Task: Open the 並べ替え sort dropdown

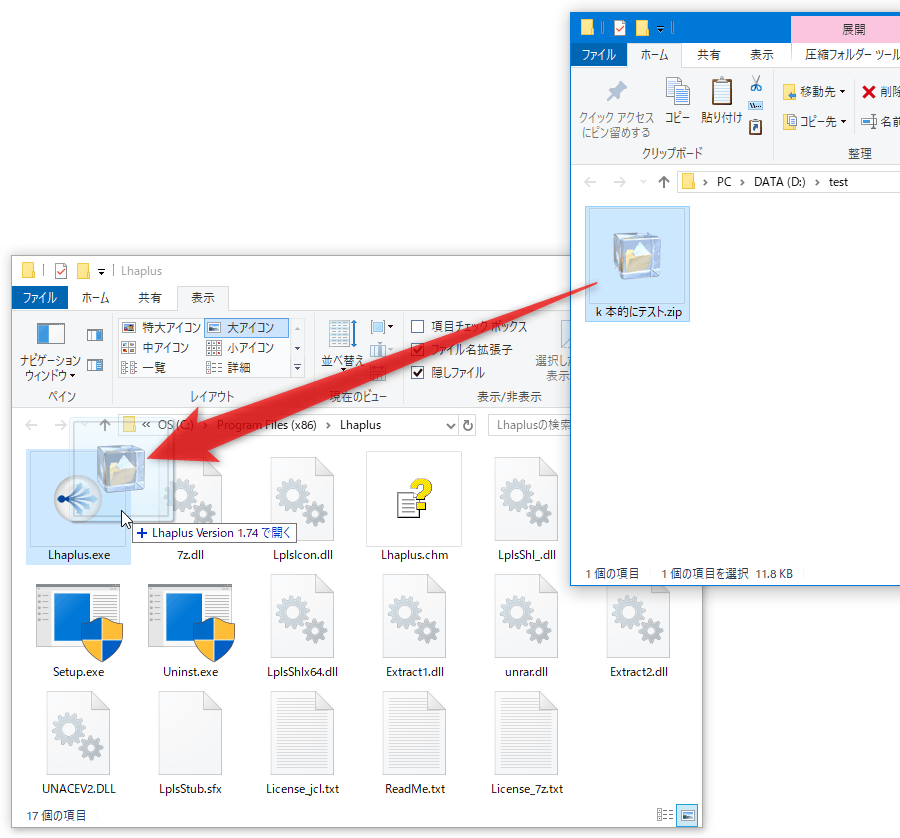Action: (x=343, y=346)
